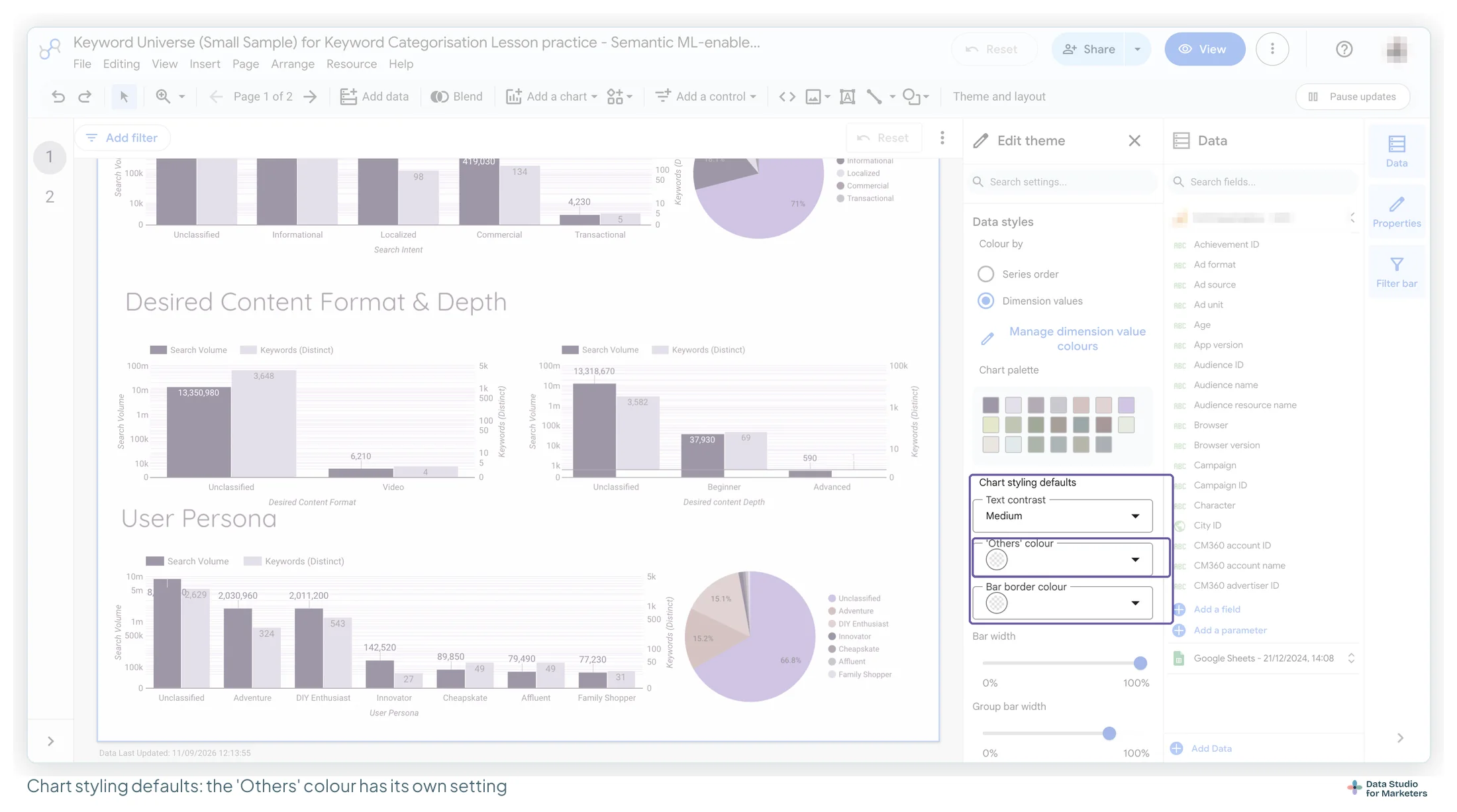Screen dimensions: 1457x812
Task: Open the Text contrast dropdown
Action: tap(1062, 516)
